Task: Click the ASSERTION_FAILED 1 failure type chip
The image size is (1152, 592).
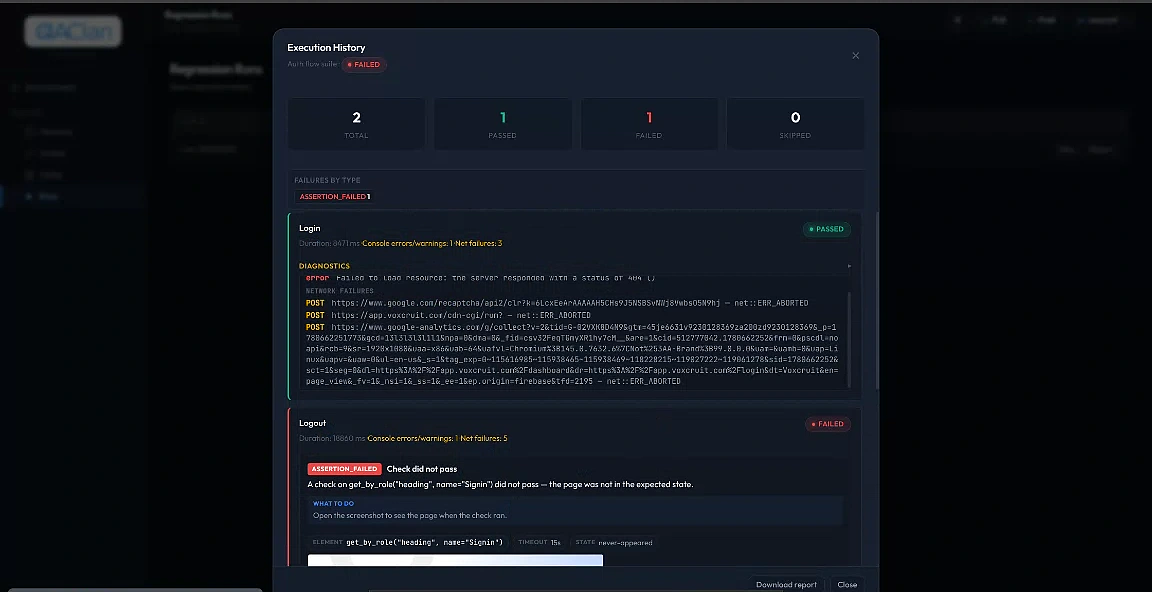Action: [335, 197]
